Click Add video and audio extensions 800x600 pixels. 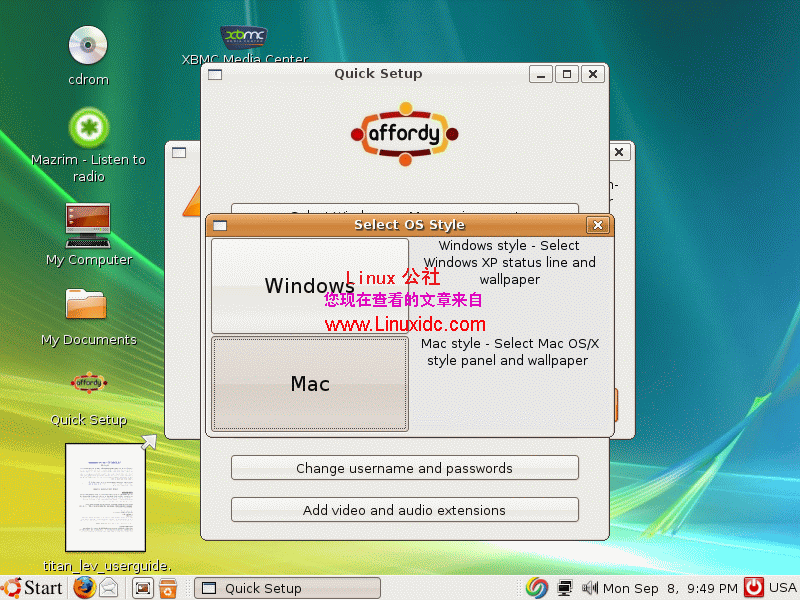(x=404, y=510)
